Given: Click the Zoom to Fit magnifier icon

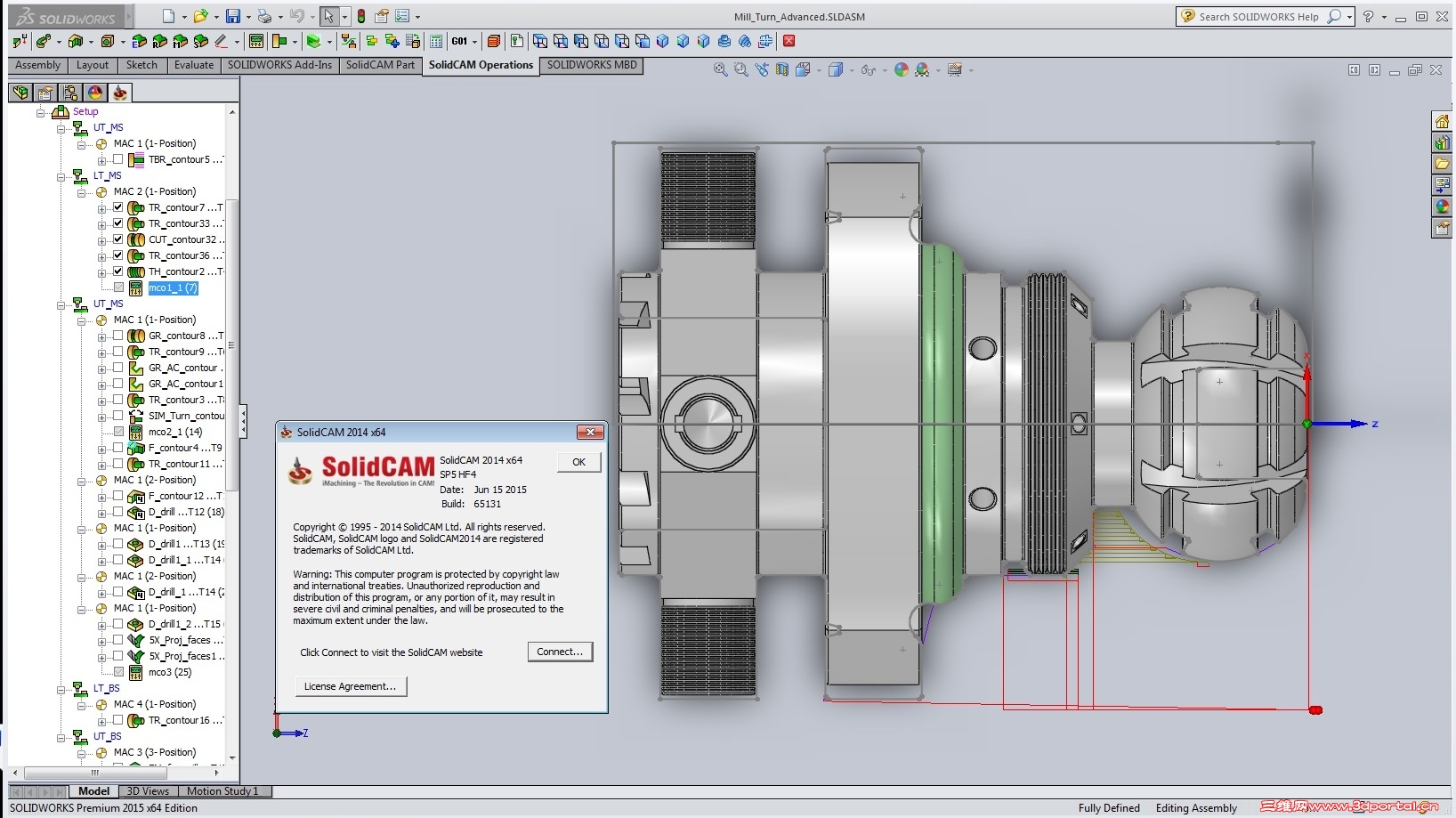Looking at the screenshot, I should pyautogui.click(x=720, y=69).
